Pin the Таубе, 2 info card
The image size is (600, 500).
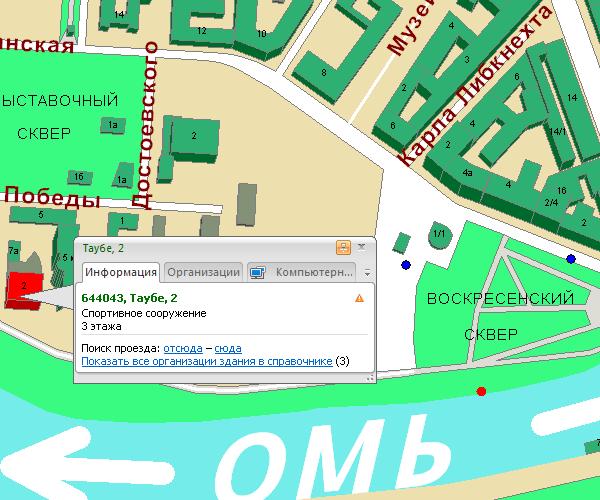coord(343,248)
